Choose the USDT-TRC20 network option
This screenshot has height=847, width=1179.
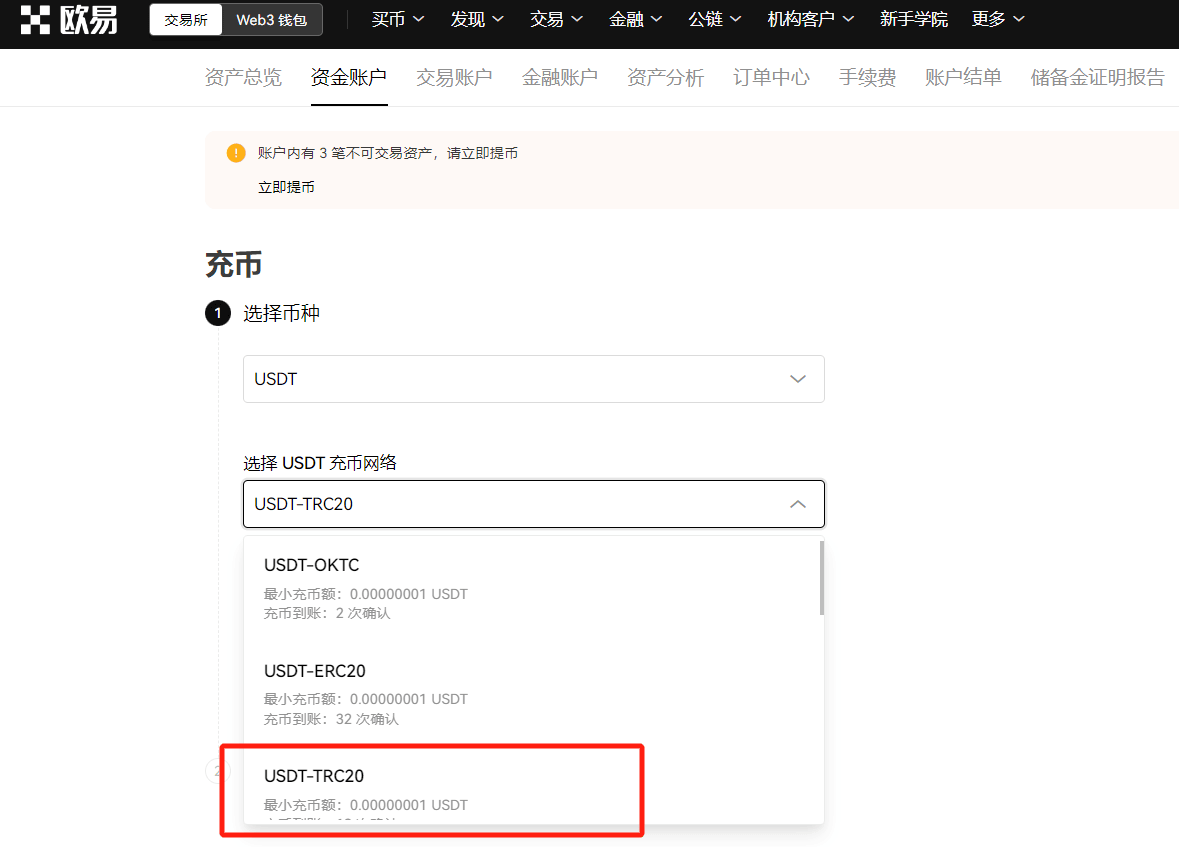click(x=533, y=792)
